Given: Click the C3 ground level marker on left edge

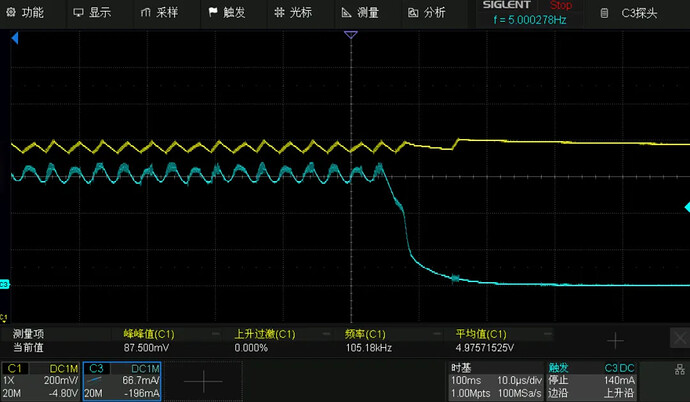Looking at the screenshot, I should pos(5,285).
